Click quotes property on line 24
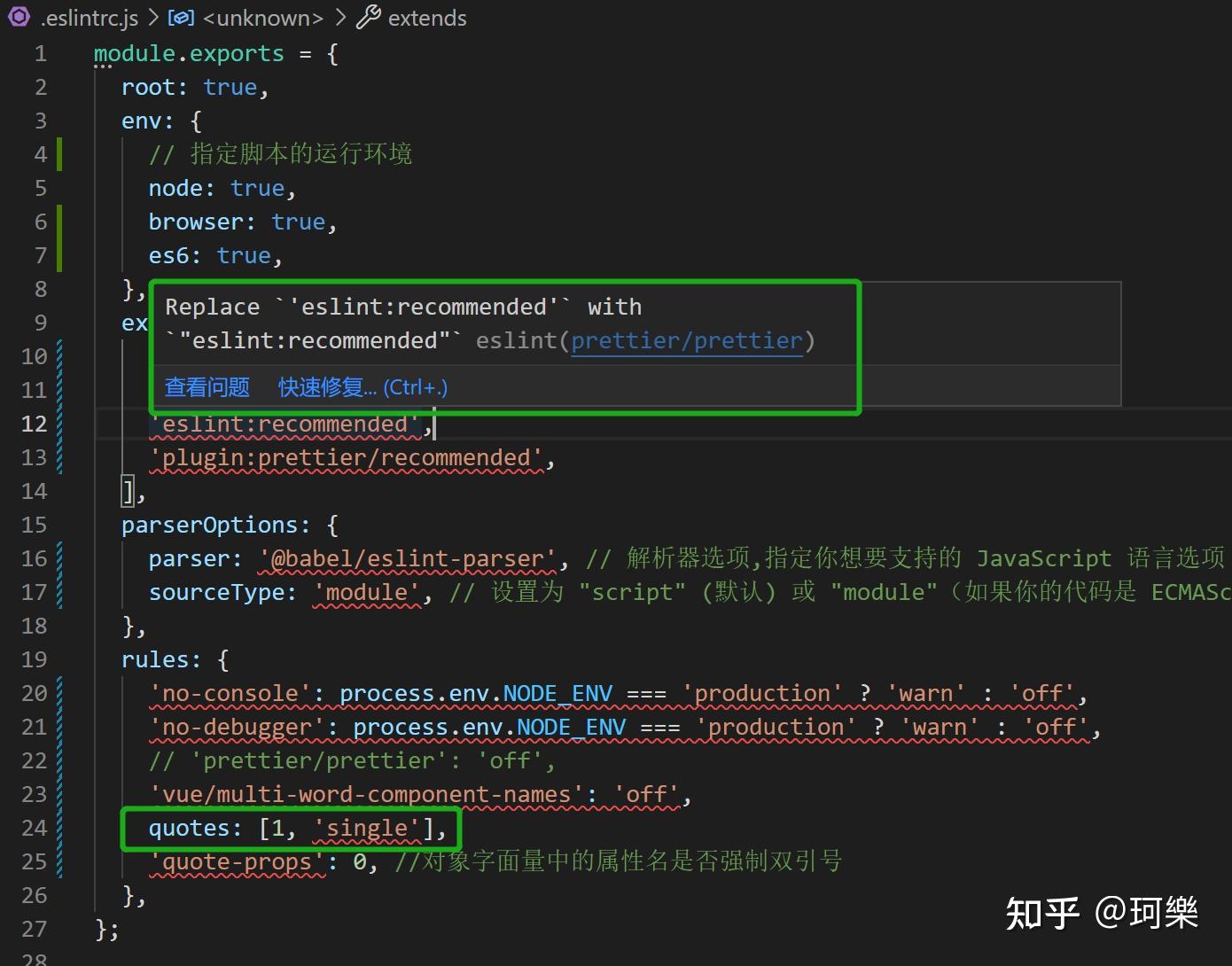The width and height of the screenshot is (1232, 966). tap(190, 829)
